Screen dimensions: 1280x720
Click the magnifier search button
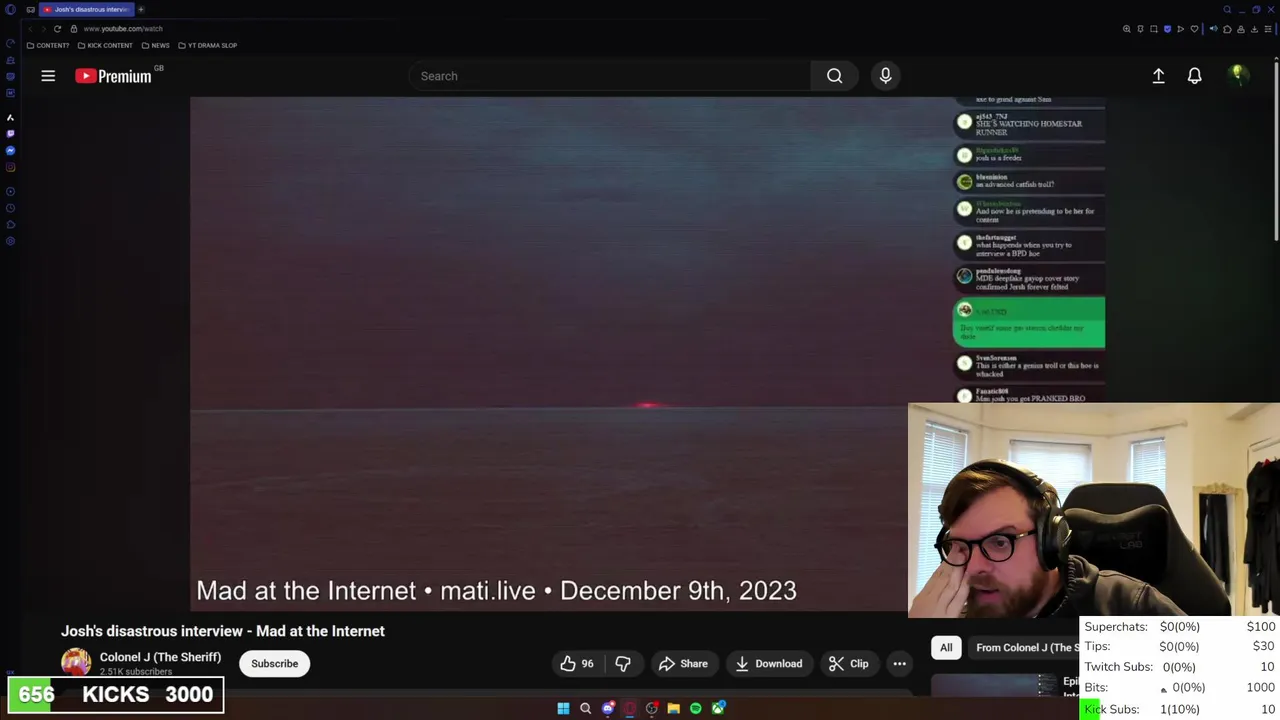[834, 76]
